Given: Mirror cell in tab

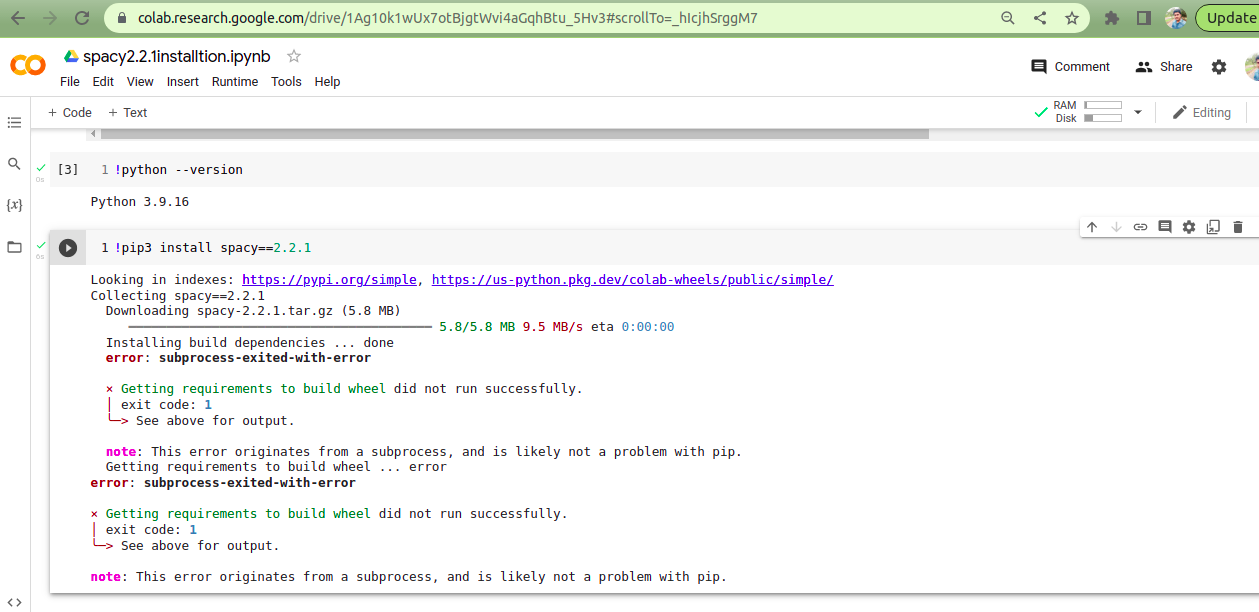Looking at the screenshot, I should click(1213, 227).
